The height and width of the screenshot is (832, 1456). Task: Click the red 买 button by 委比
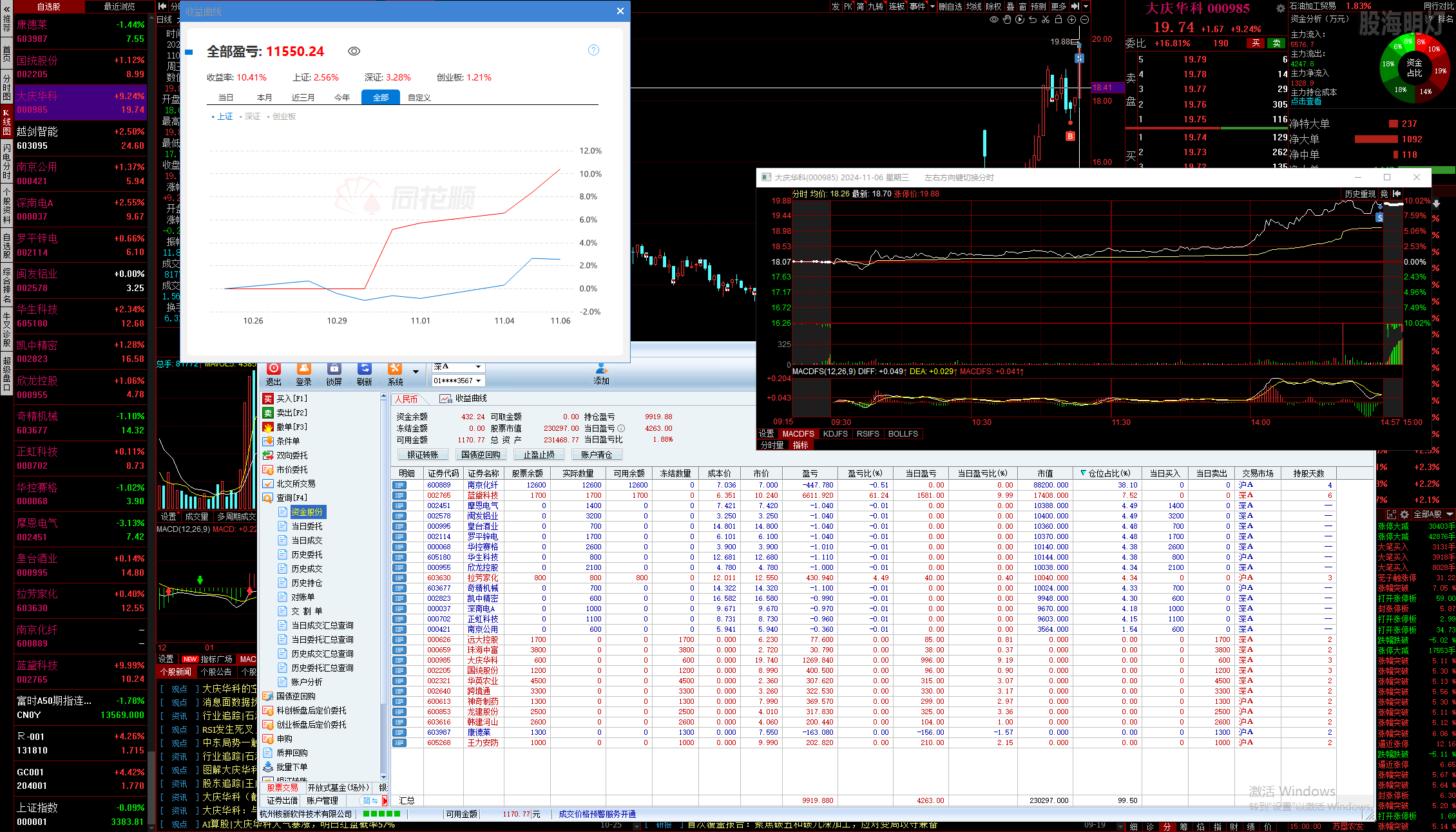point(1256,43)
